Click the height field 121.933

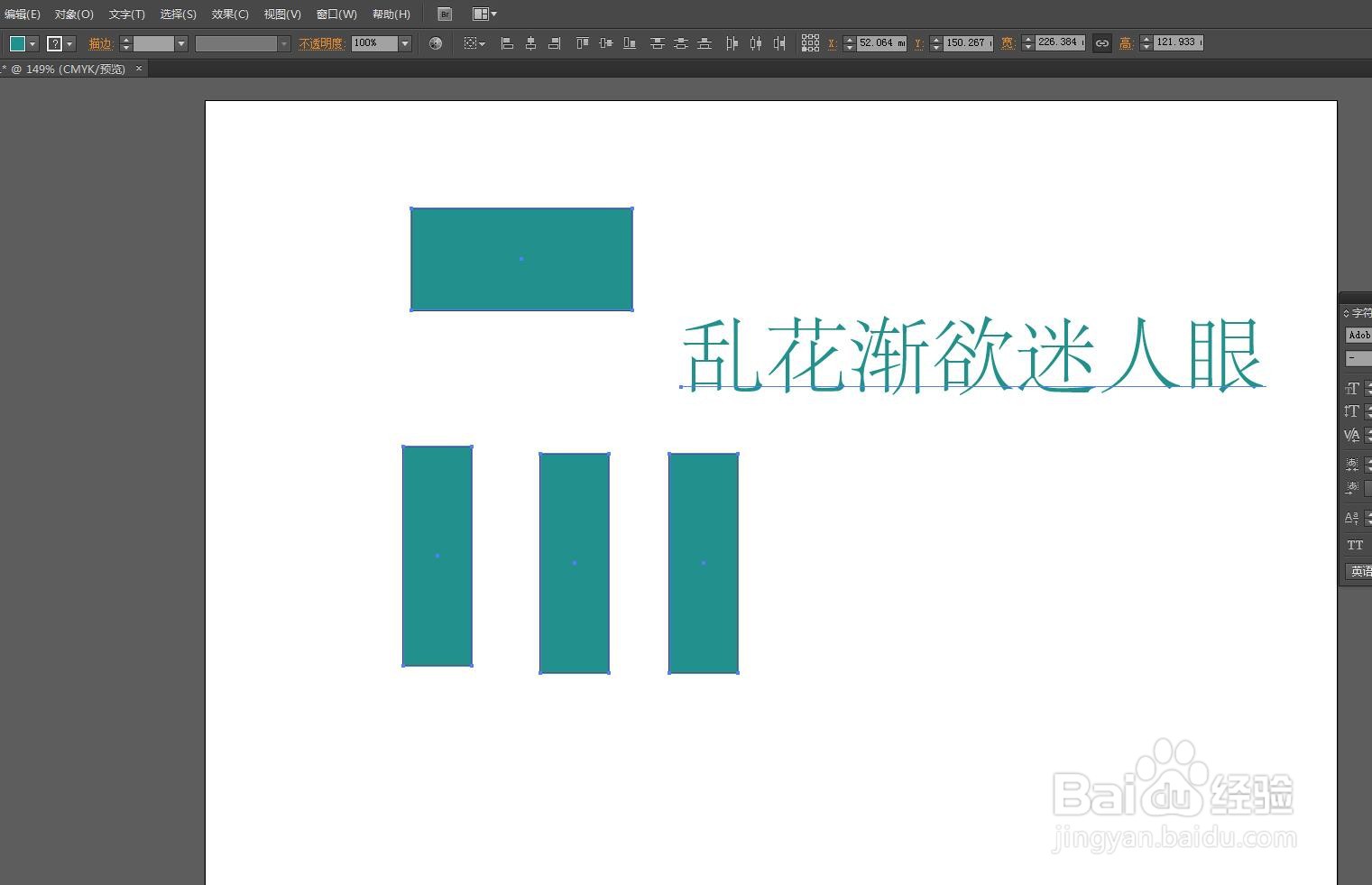click(x=1178, y=42)
